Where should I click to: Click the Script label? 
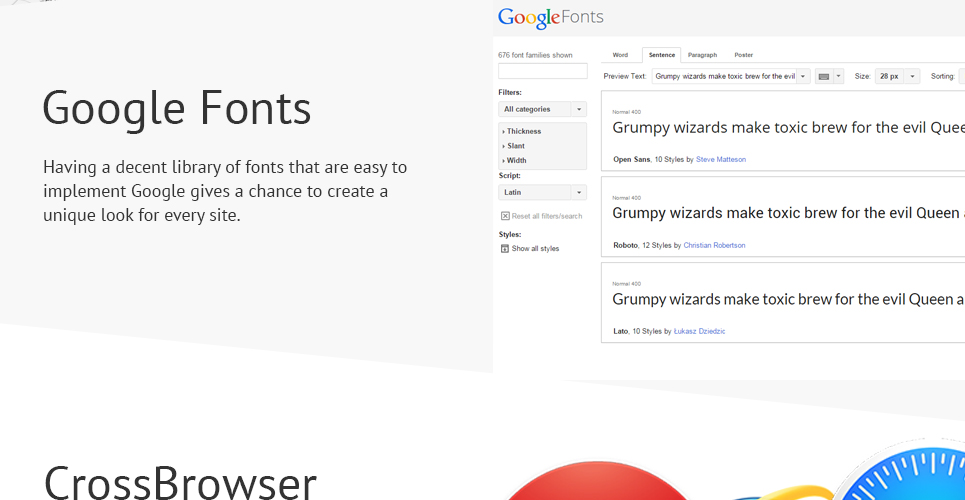510,175
